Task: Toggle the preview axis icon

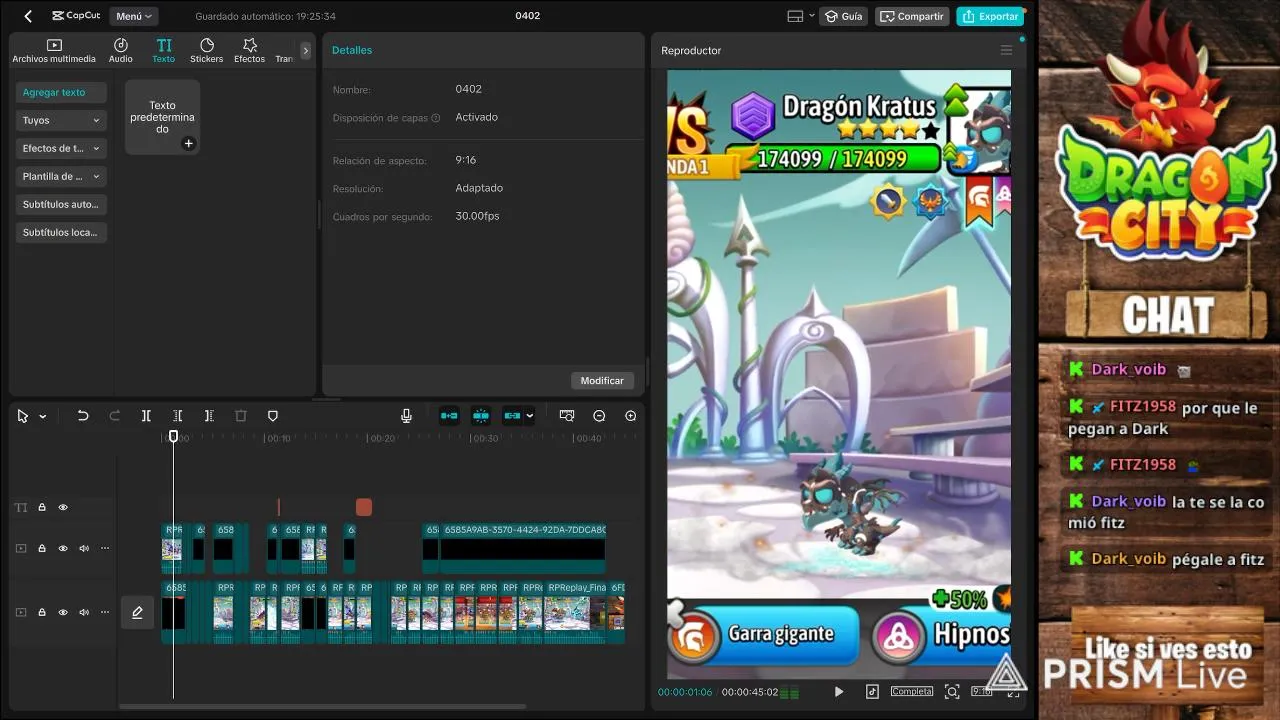Action: pyautogui.click(x=567, y=416)
